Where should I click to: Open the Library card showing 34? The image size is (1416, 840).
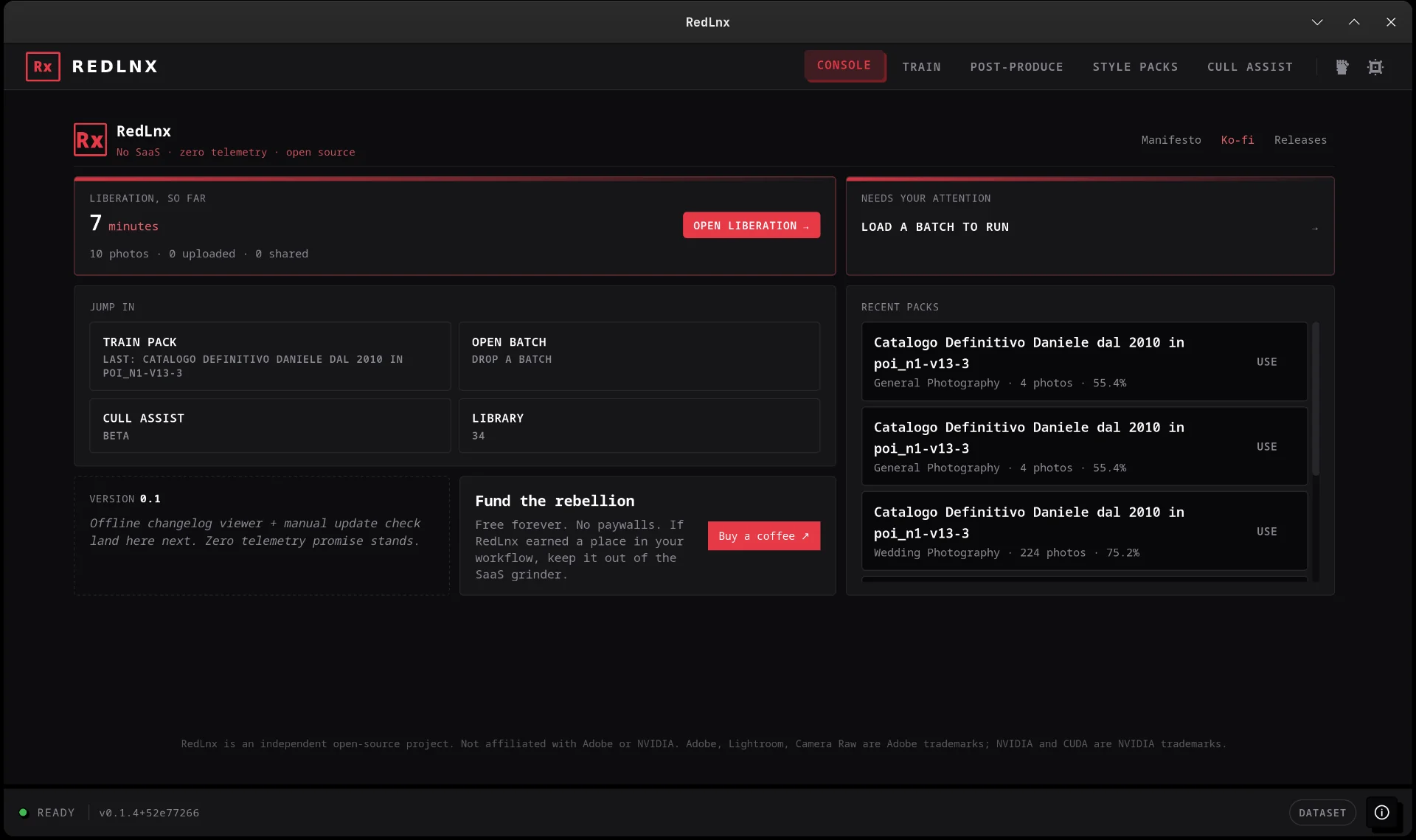pos(639,426)
